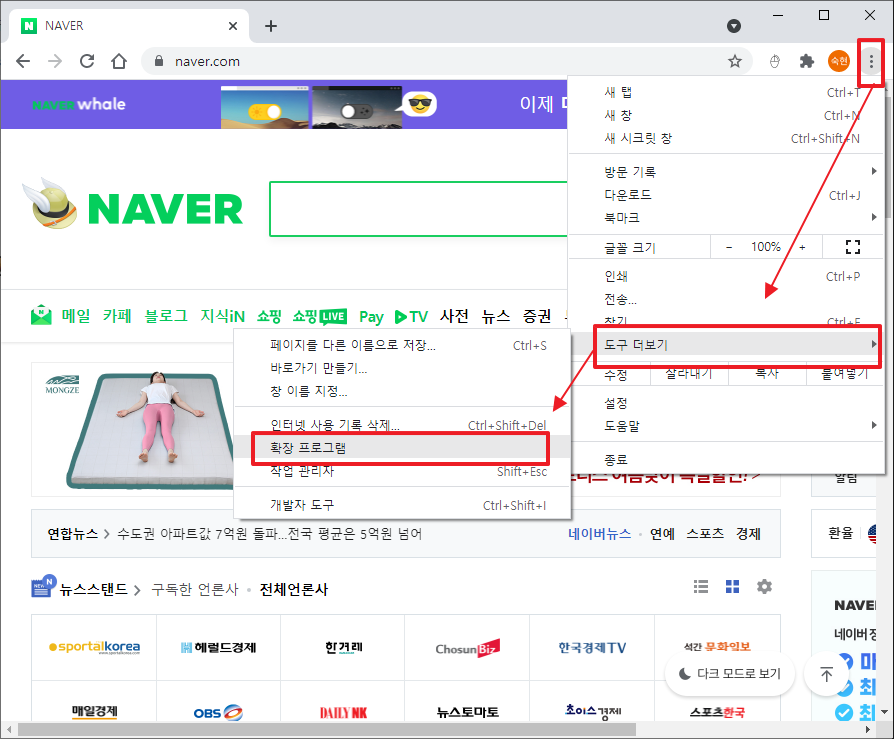This screenshot has width=894, height=739.
Task: Open 개발자 도구 from submenu
Action: [x=402, y=505]
